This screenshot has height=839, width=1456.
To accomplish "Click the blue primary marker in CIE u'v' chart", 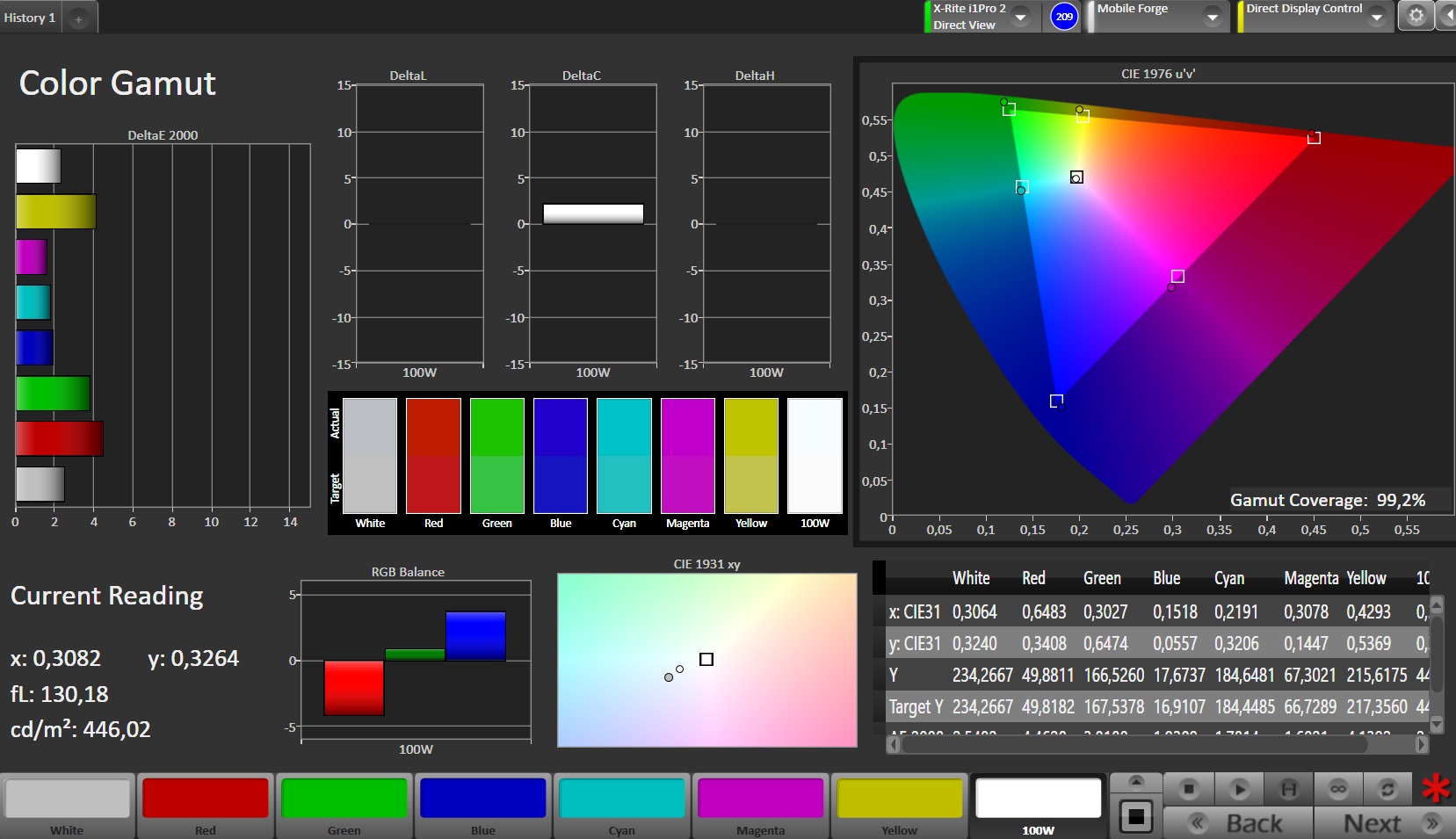I will [1056, 401].
